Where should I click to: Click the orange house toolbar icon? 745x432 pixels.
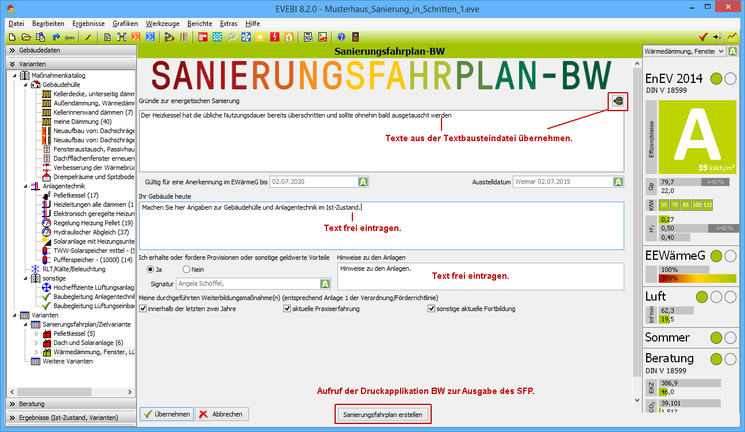point(289,37)
